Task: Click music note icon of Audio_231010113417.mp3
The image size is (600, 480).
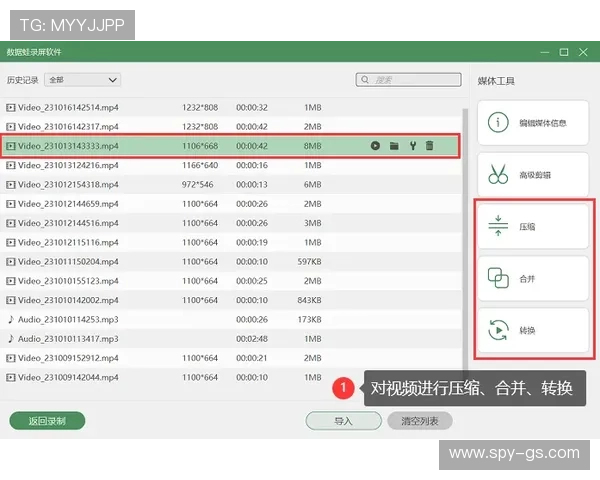Action: (11, 339)
